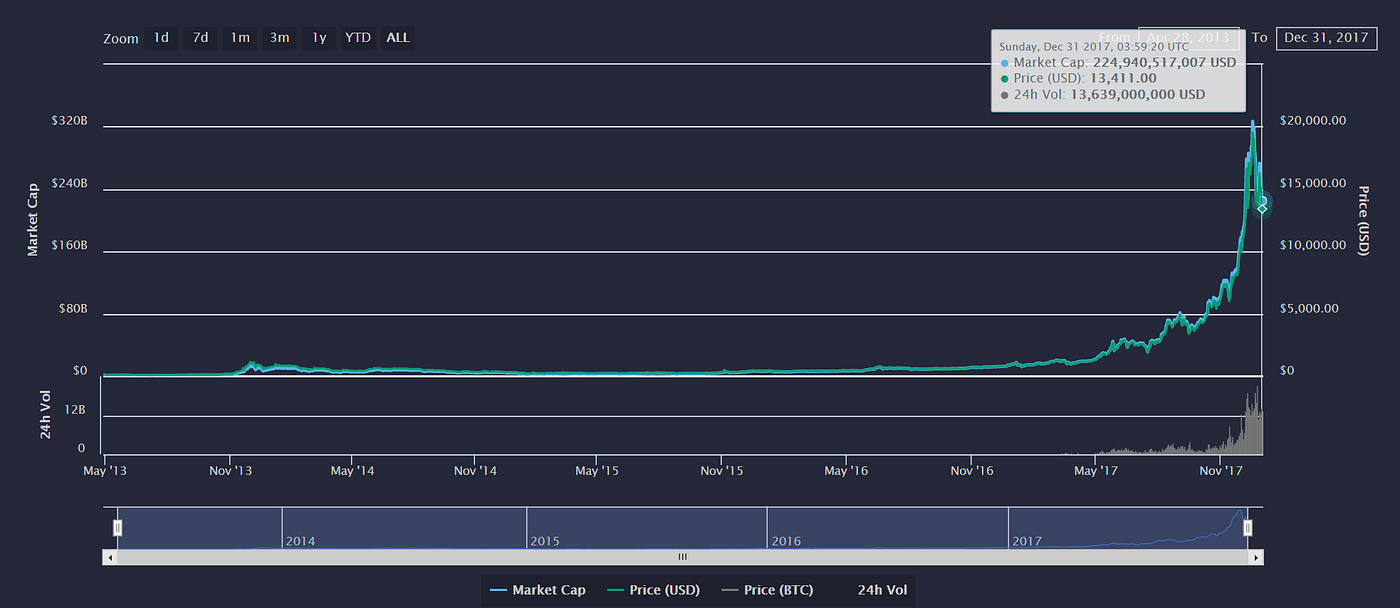Click the May '14 x-axis label
Viewport: 1400px width, 608px height.
tap(352, 470)
